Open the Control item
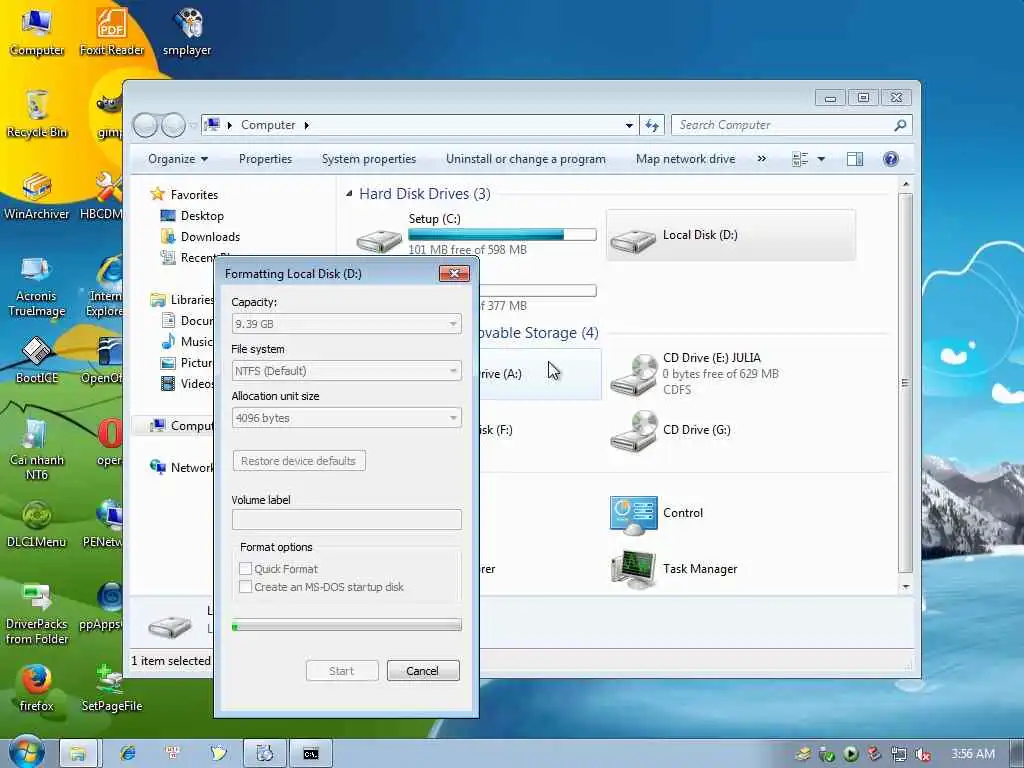The image size is (1024, 768). [656, 514]
